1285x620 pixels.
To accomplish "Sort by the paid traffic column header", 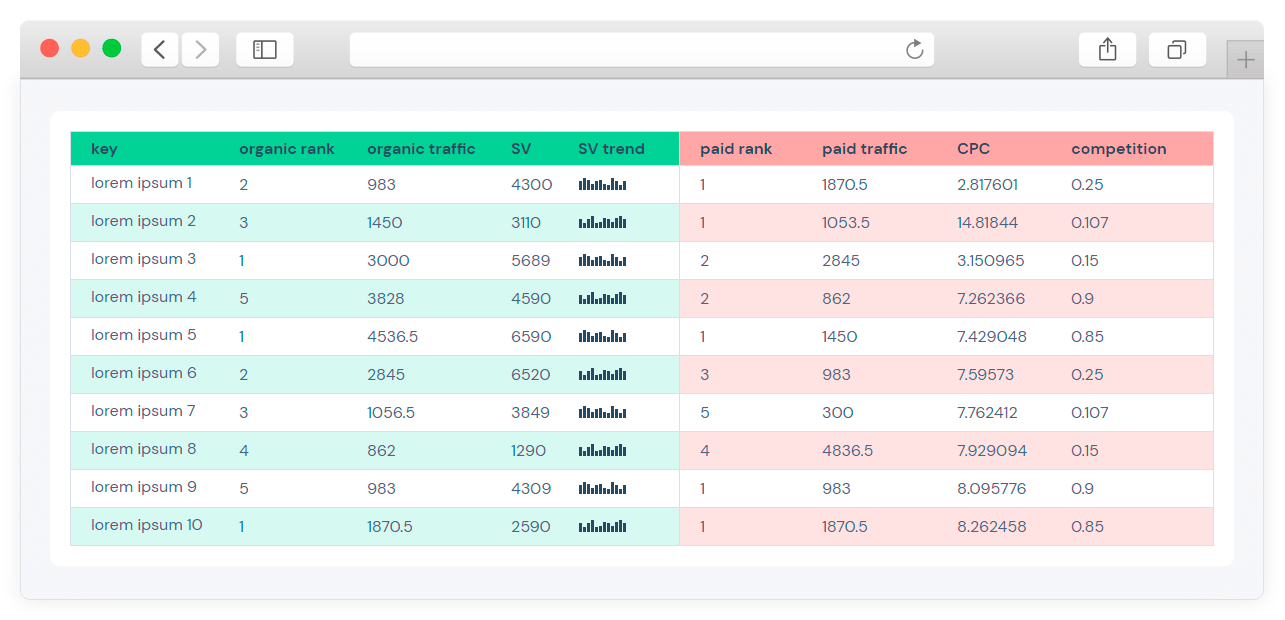I will (865, 149).
